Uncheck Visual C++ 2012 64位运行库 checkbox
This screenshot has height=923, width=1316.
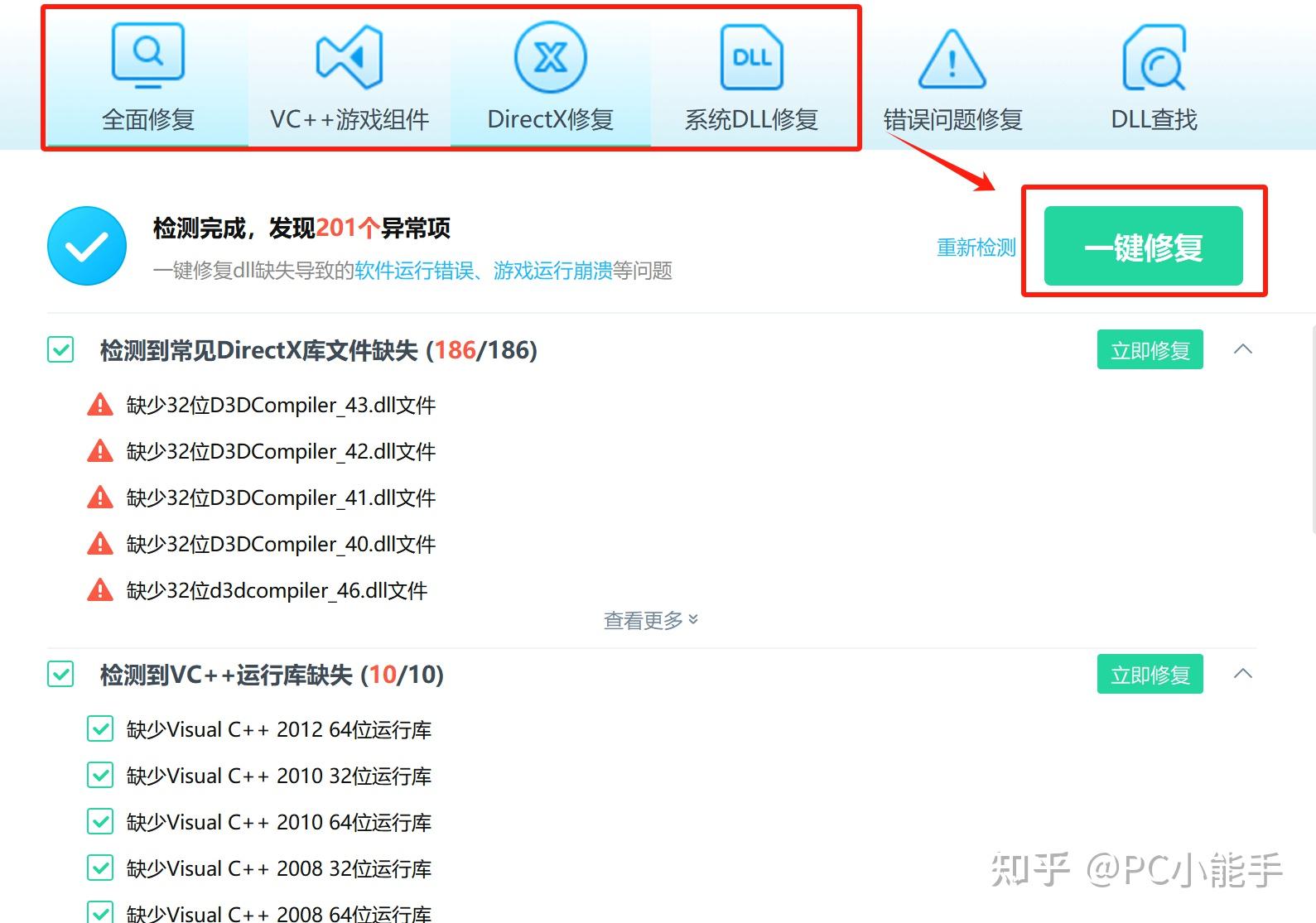(100, 729)
